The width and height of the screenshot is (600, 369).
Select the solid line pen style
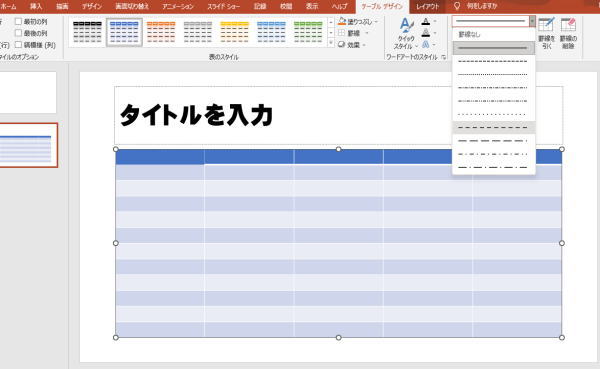point(494,48)
